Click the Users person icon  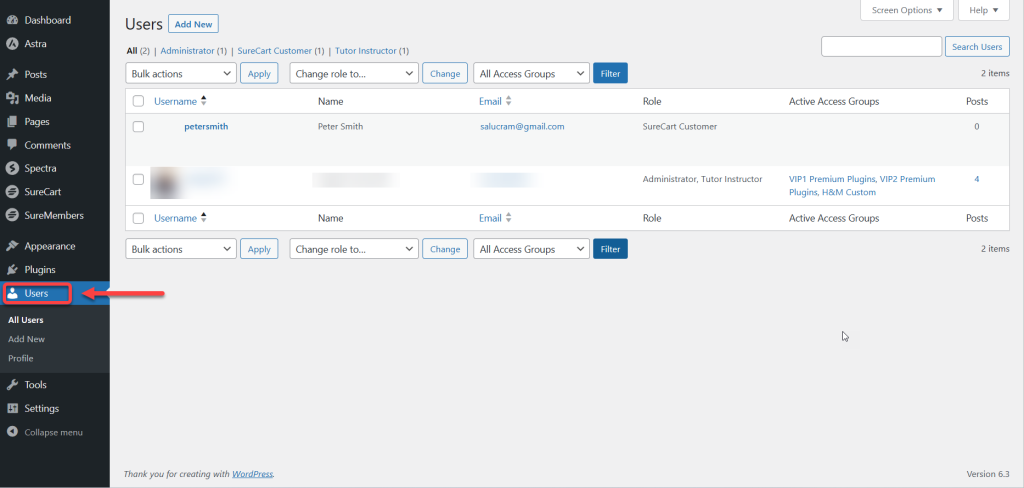coord(12,293)
